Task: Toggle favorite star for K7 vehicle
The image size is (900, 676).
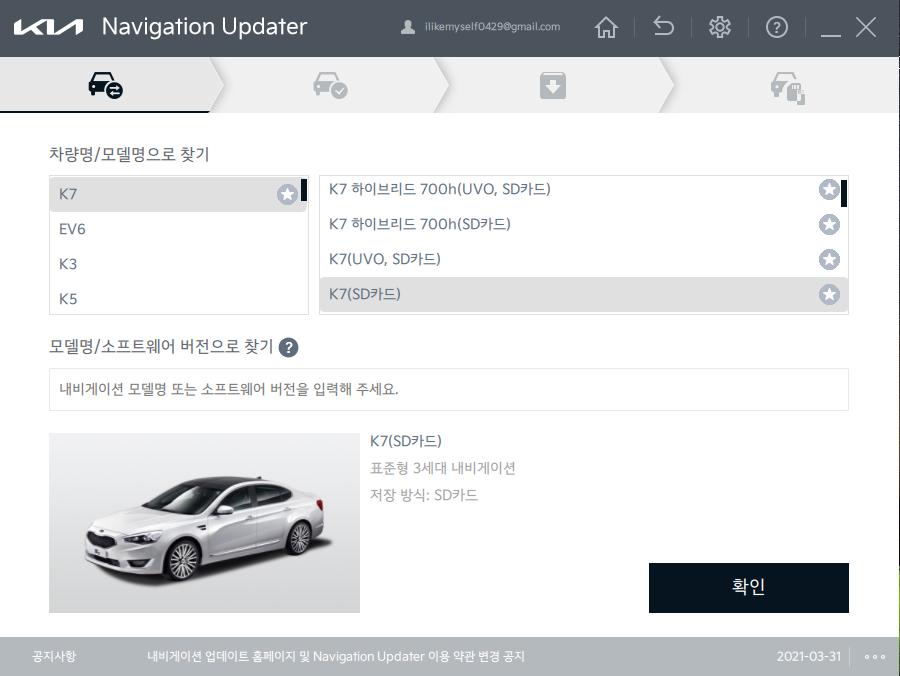Action: tap(287, 195)
